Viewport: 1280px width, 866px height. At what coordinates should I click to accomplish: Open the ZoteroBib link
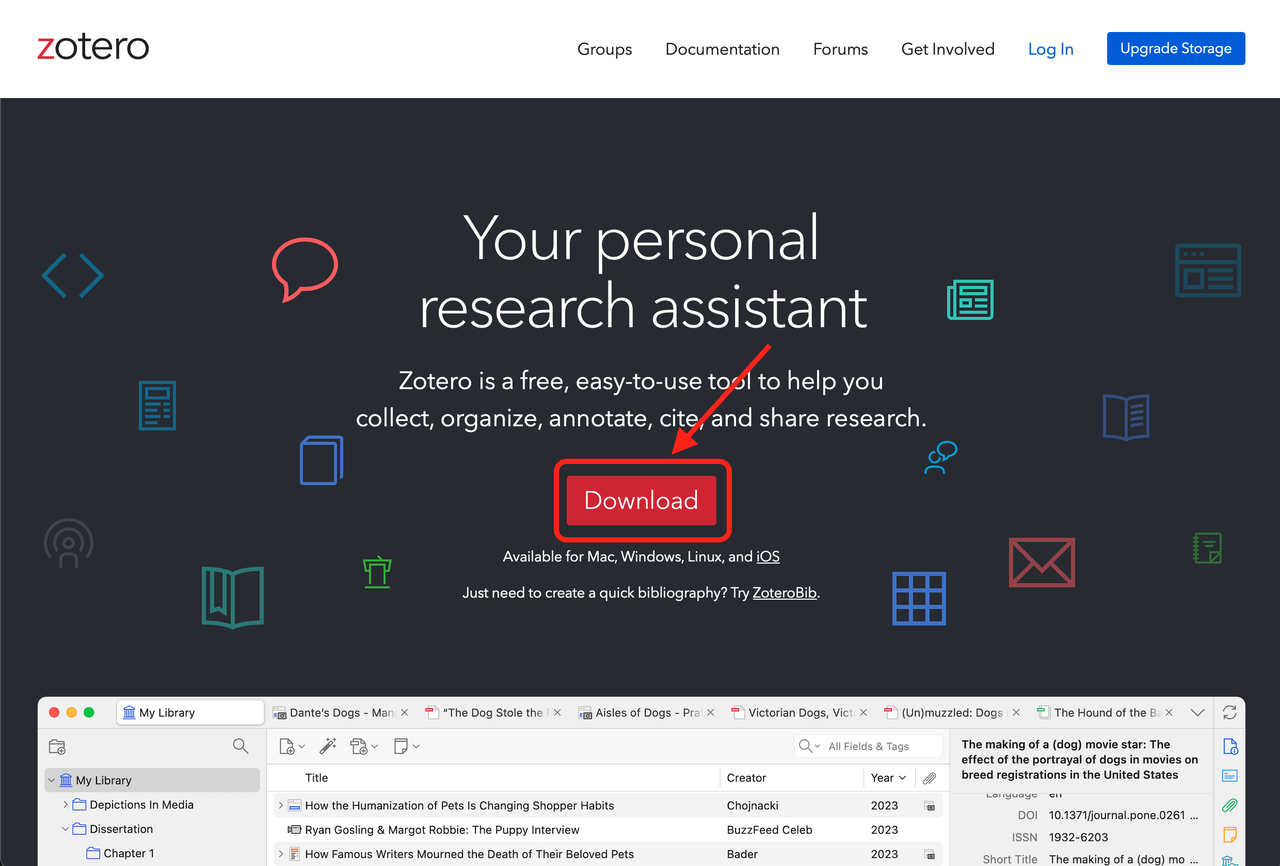[x=785, y=593]
